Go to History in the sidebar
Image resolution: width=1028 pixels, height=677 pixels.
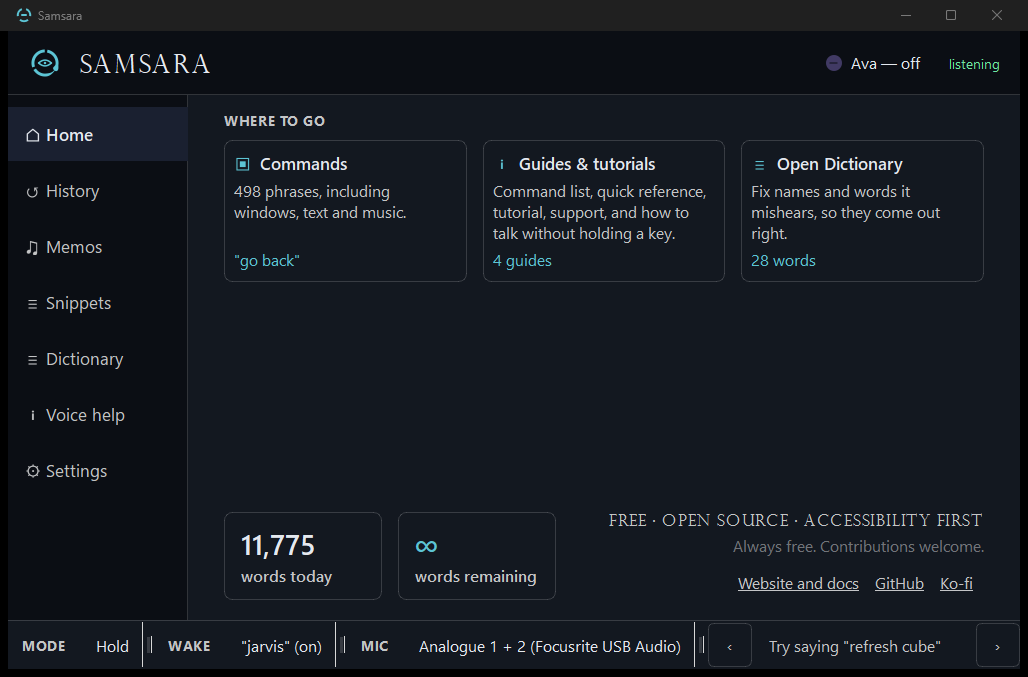pos(98,191)
